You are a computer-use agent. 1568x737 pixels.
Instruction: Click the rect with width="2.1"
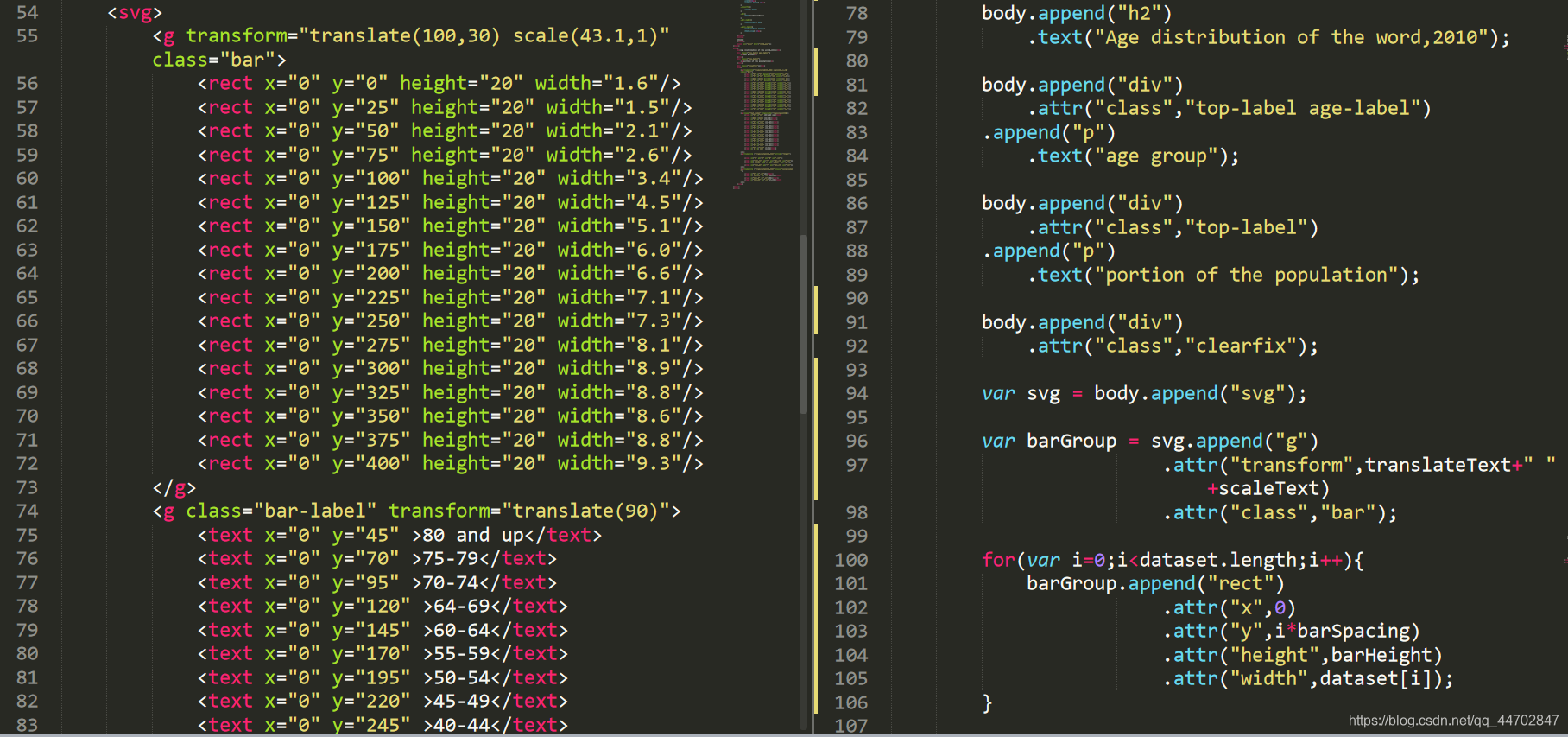(445, 131)
